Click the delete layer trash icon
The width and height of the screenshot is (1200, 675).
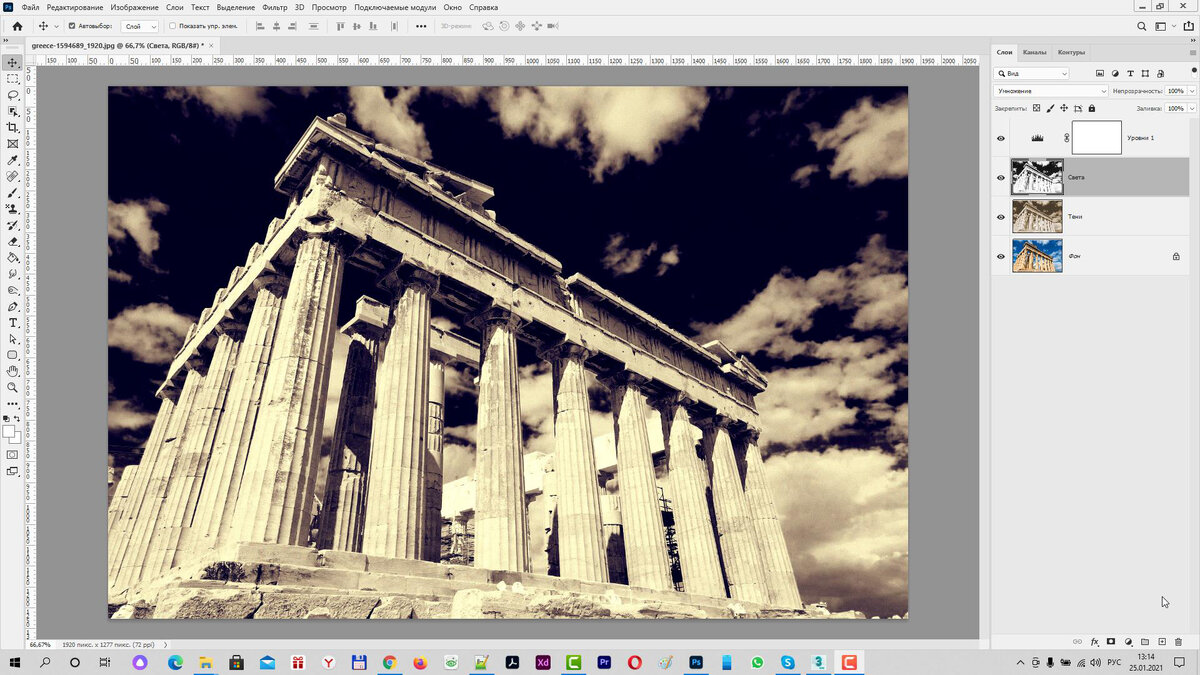(x=1179, y=641)
